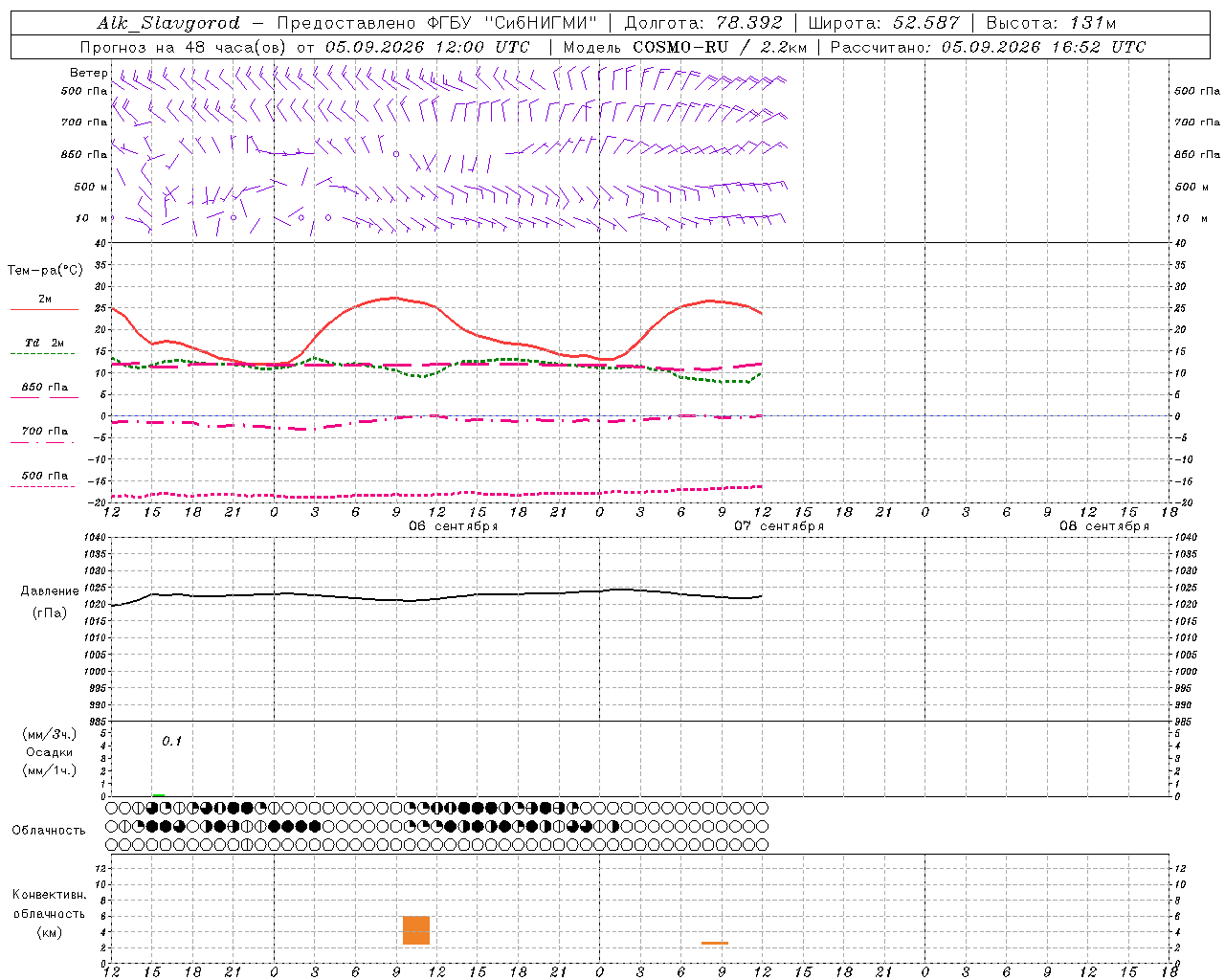Click the 2м temperature legend entry
Image resolution: width=1225 pixels, height=980 pixels.
(x=45, y=300)
